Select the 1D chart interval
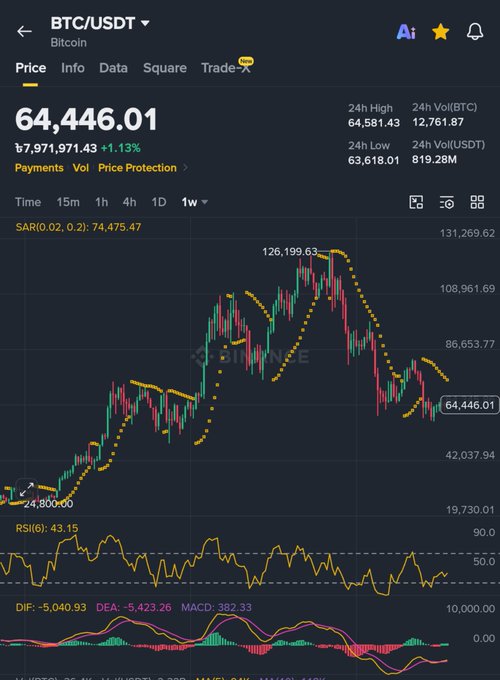Image resolution: width=500 pixels, height=680 pixels. pyautogui.click(x=159, y=202)
